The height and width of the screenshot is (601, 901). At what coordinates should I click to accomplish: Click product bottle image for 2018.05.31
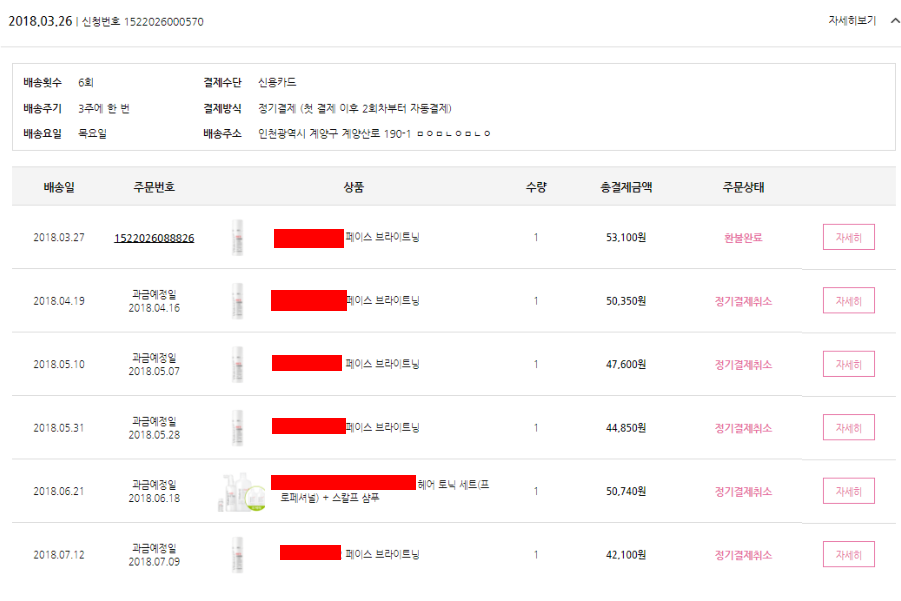coord(237,428)
